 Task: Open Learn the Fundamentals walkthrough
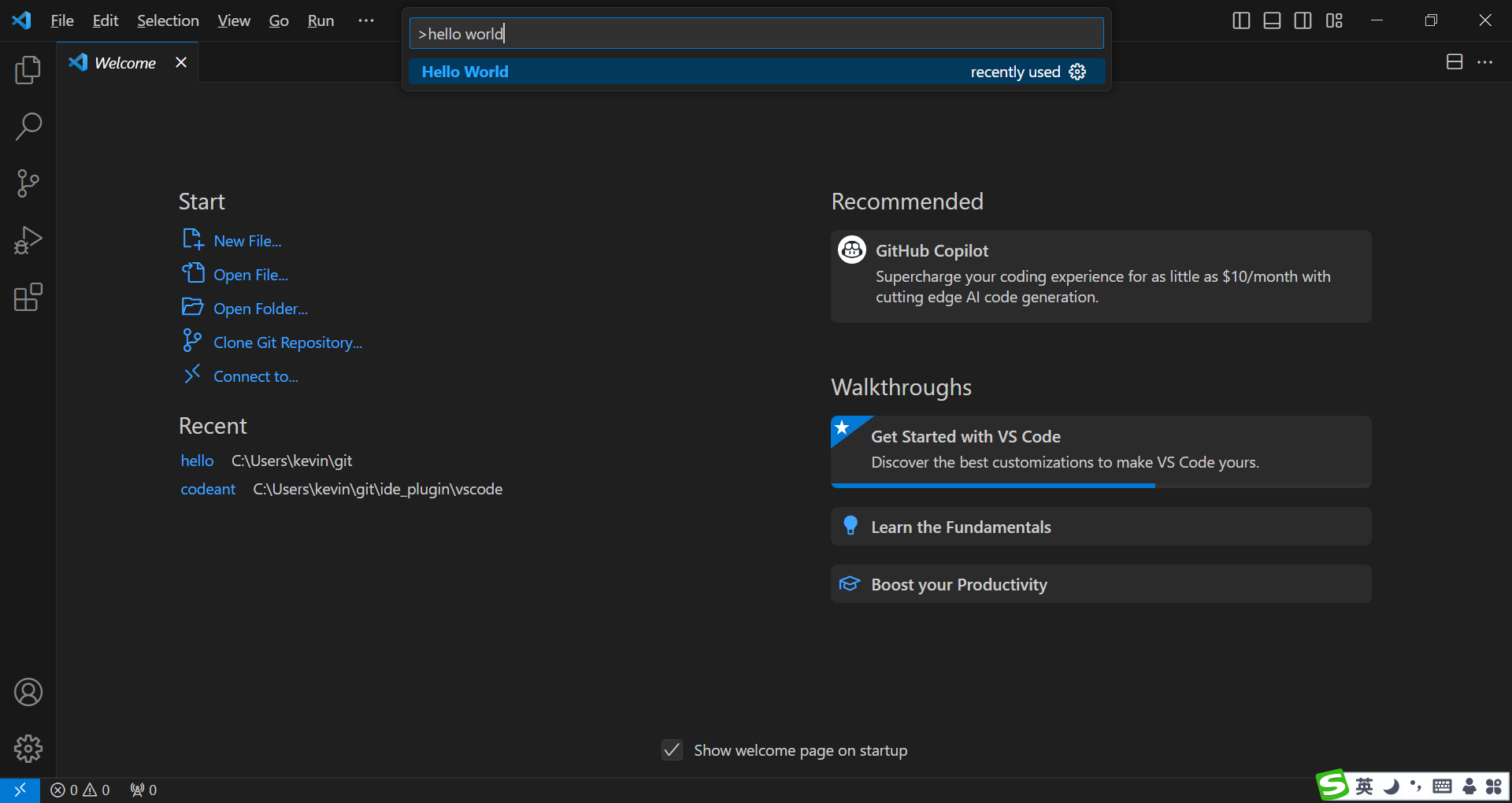coord(1101,526)
